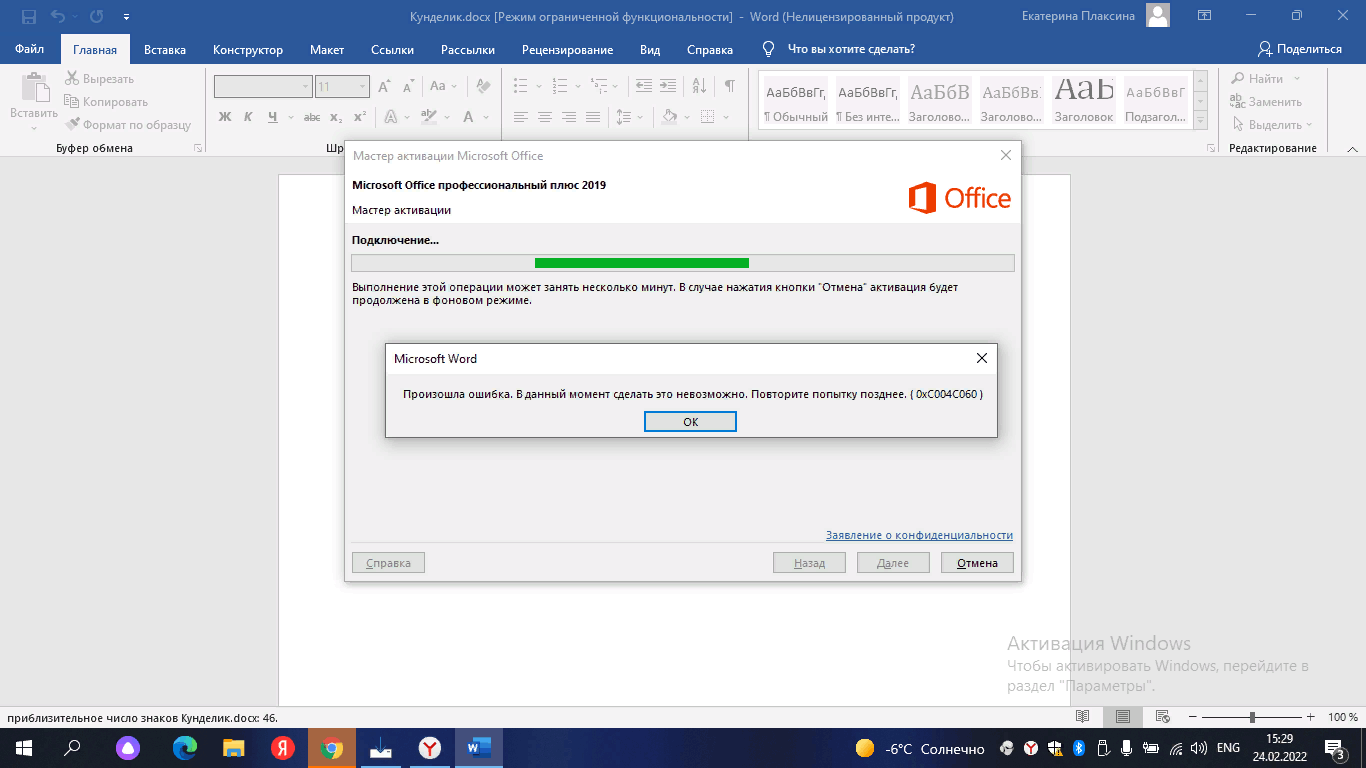Toggle bold Ж formatting

[224, 117]
